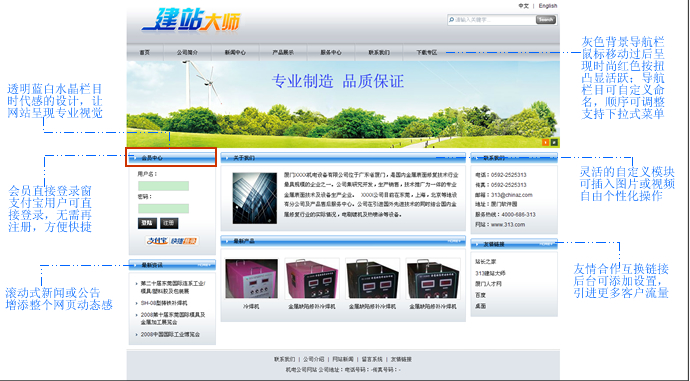Click the dark banner slide indicator
Screen dimensions: 690x381
pyautogui.click(x=554, y=142)
